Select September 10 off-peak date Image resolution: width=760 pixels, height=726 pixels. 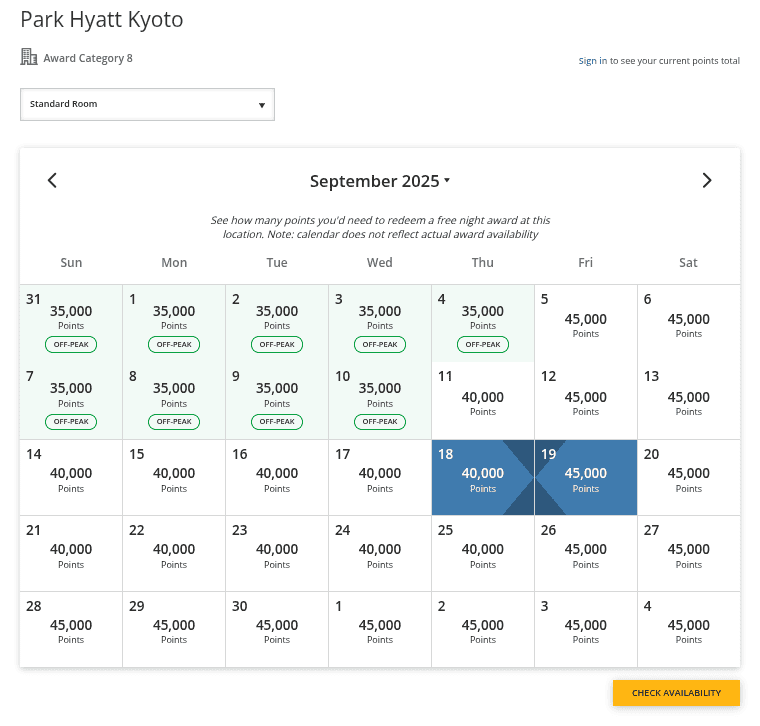[380, 401]
